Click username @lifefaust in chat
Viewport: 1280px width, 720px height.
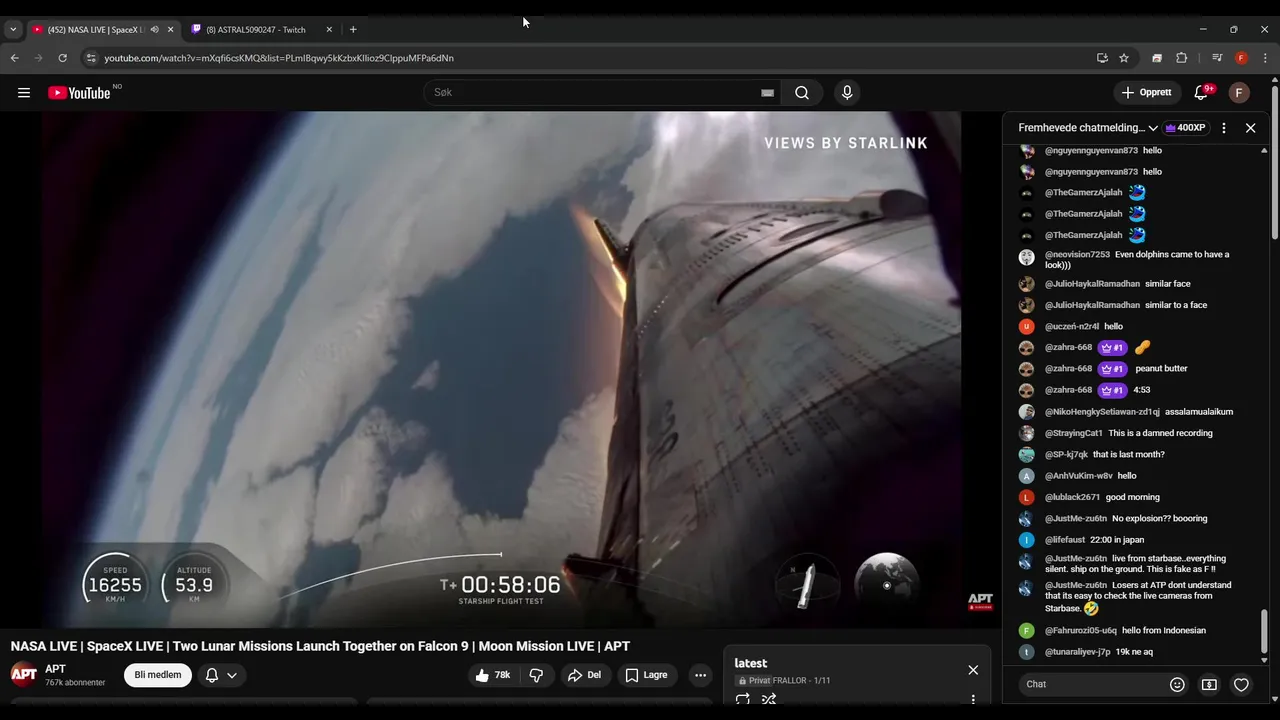coord(1065,540)
